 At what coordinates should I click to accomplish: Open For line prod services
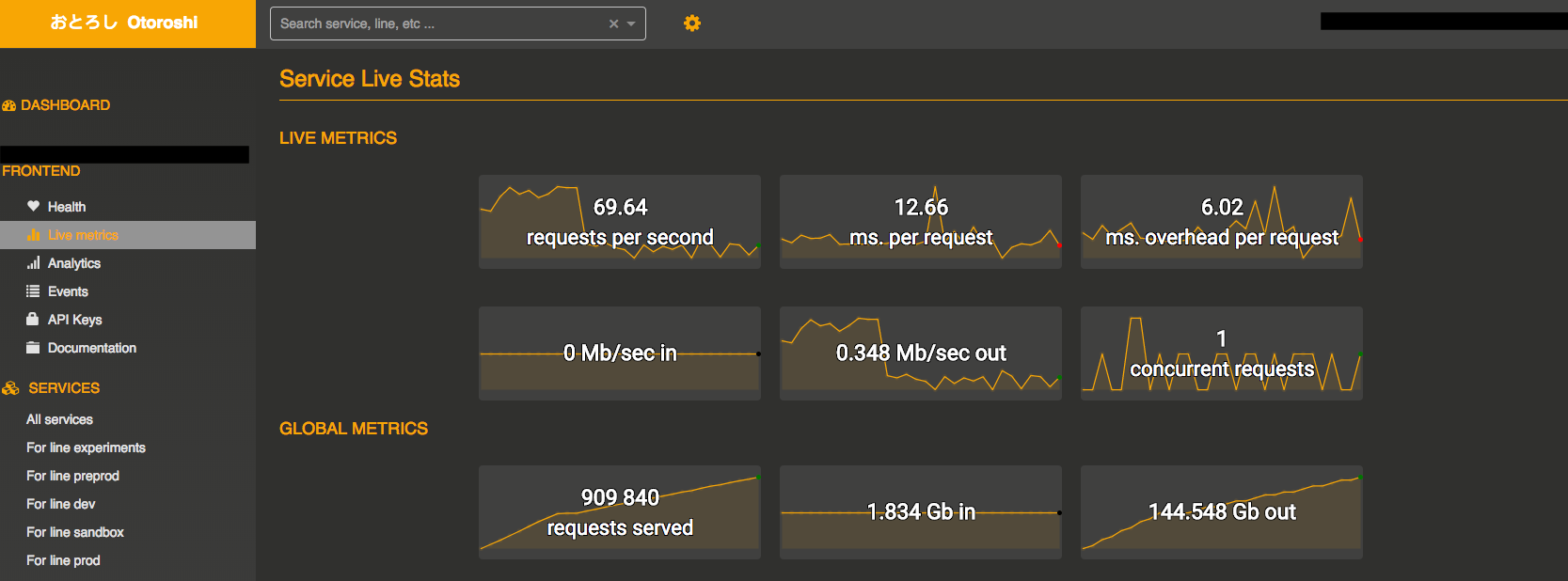pos(63,560)
